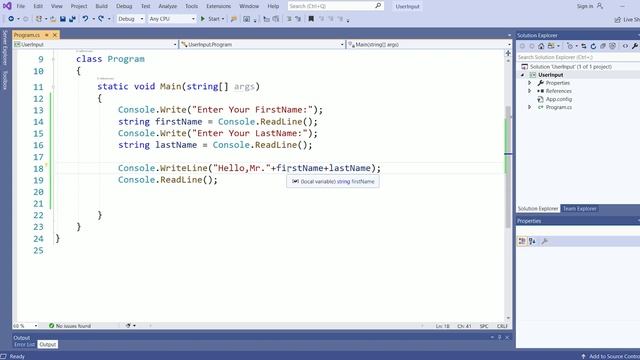The image size is (640, 360).
Task: Open the Build menu
Action: click(102, 6)
